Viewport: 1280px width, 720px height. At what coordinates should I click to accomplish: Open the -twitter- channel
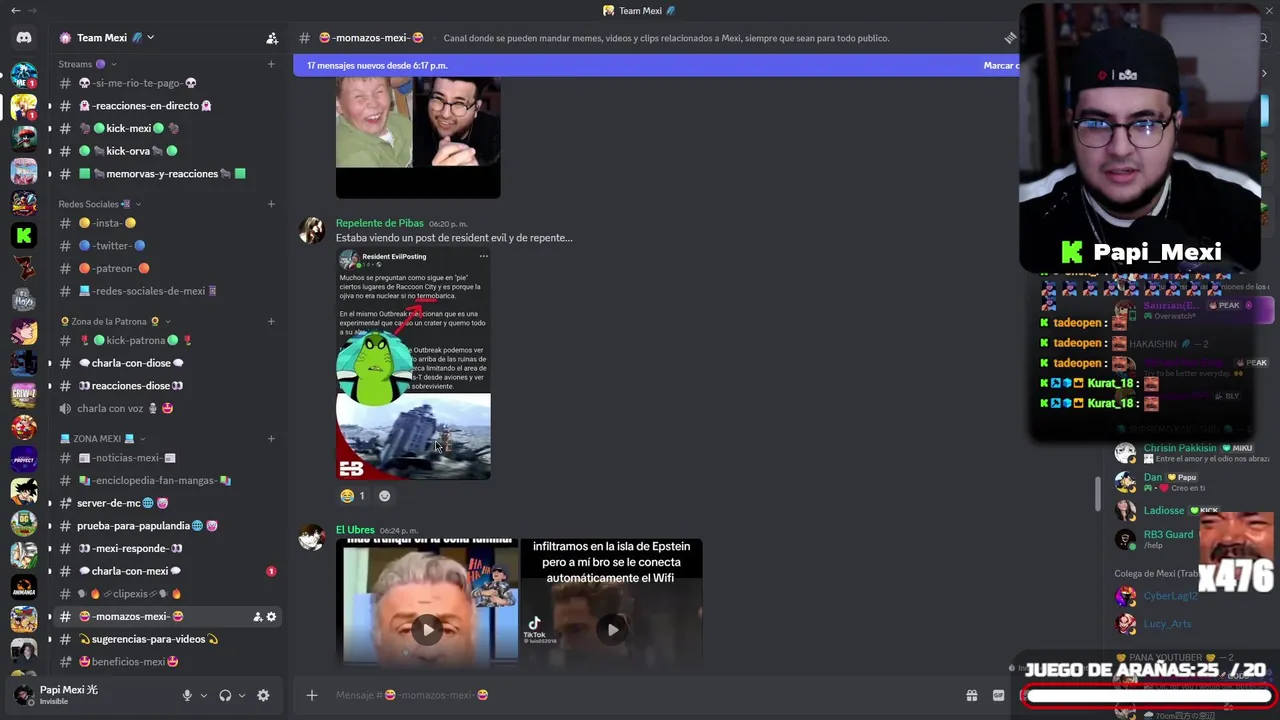167,246
